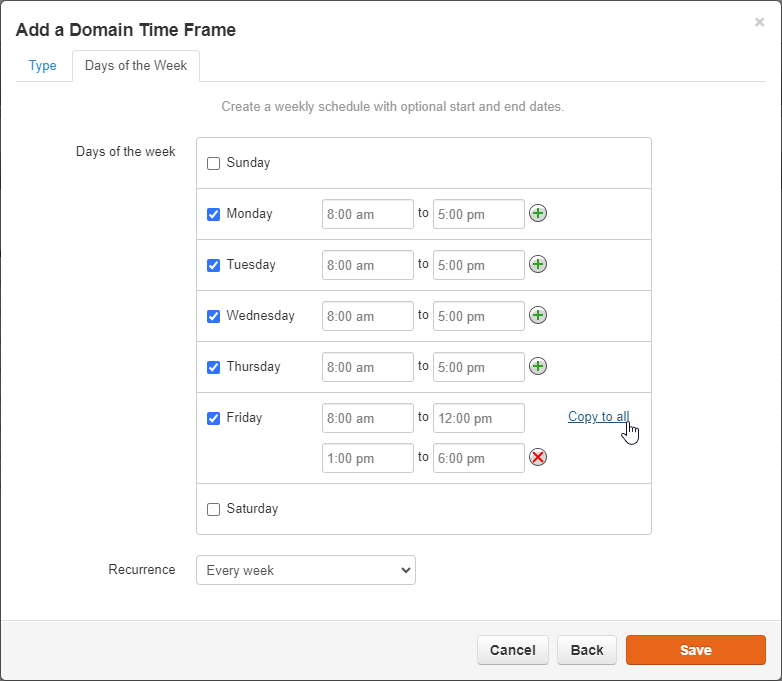
Task: Click the Copy to all link
Action: tap(598, 417)
